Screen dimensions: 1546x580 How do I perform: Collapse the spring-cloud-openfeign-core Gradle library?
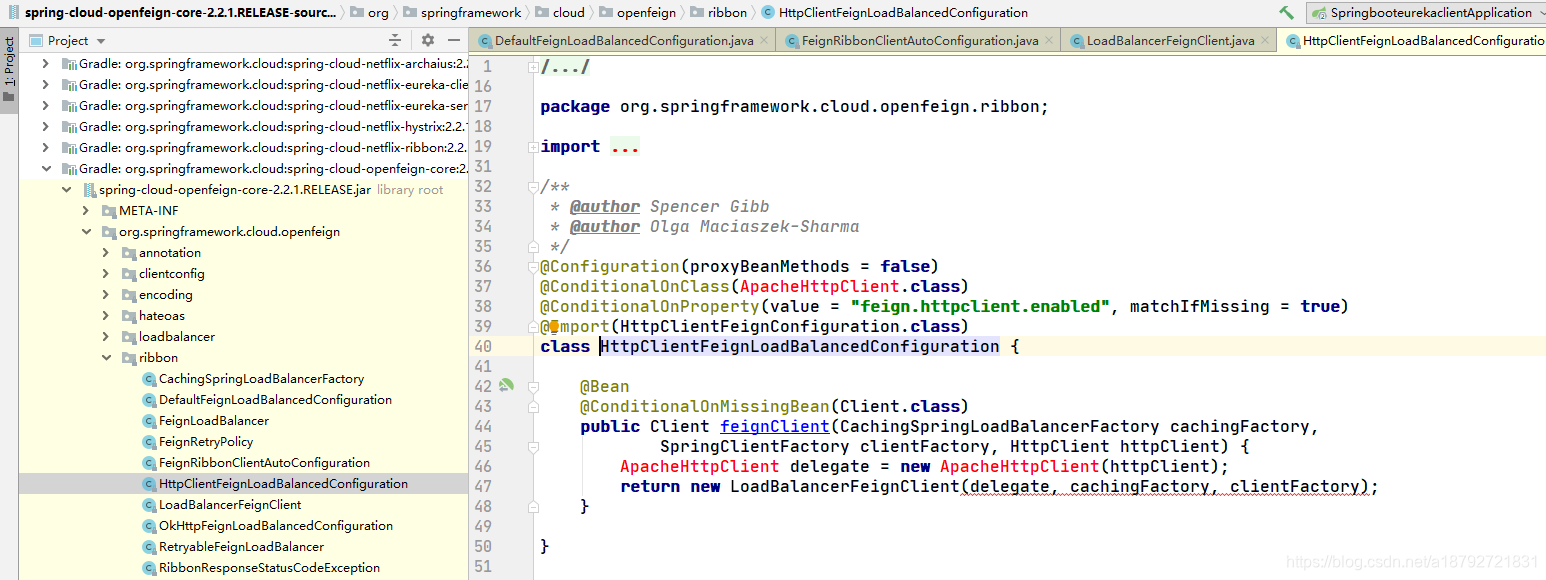coord(45,169)
